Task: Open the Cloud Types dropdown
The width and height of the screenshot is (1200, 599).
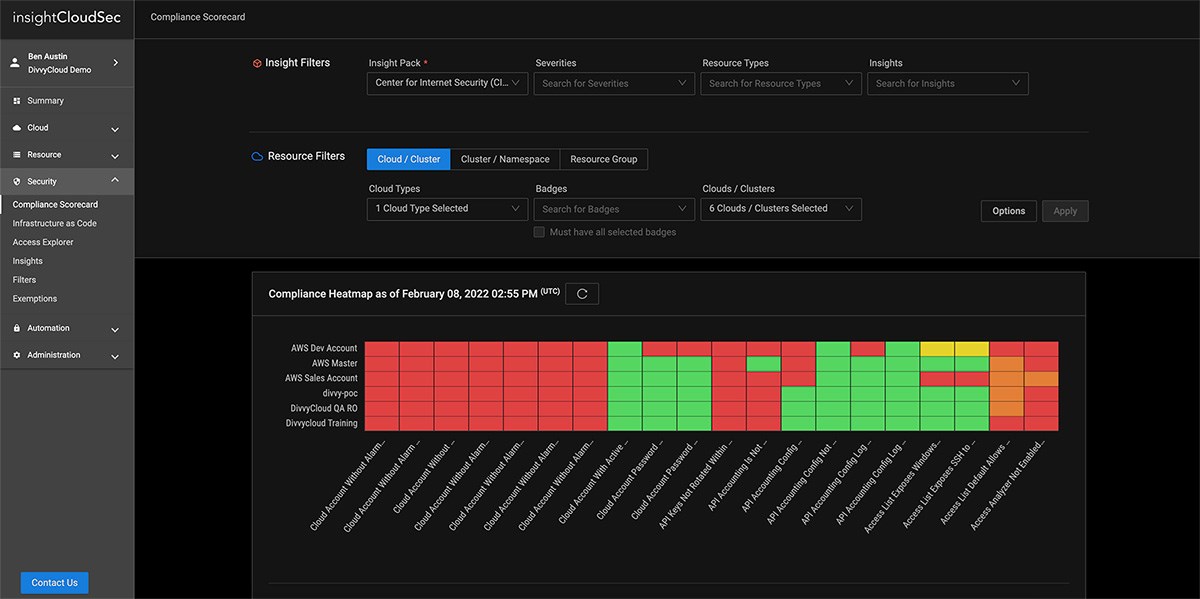Action: [447, 209]
